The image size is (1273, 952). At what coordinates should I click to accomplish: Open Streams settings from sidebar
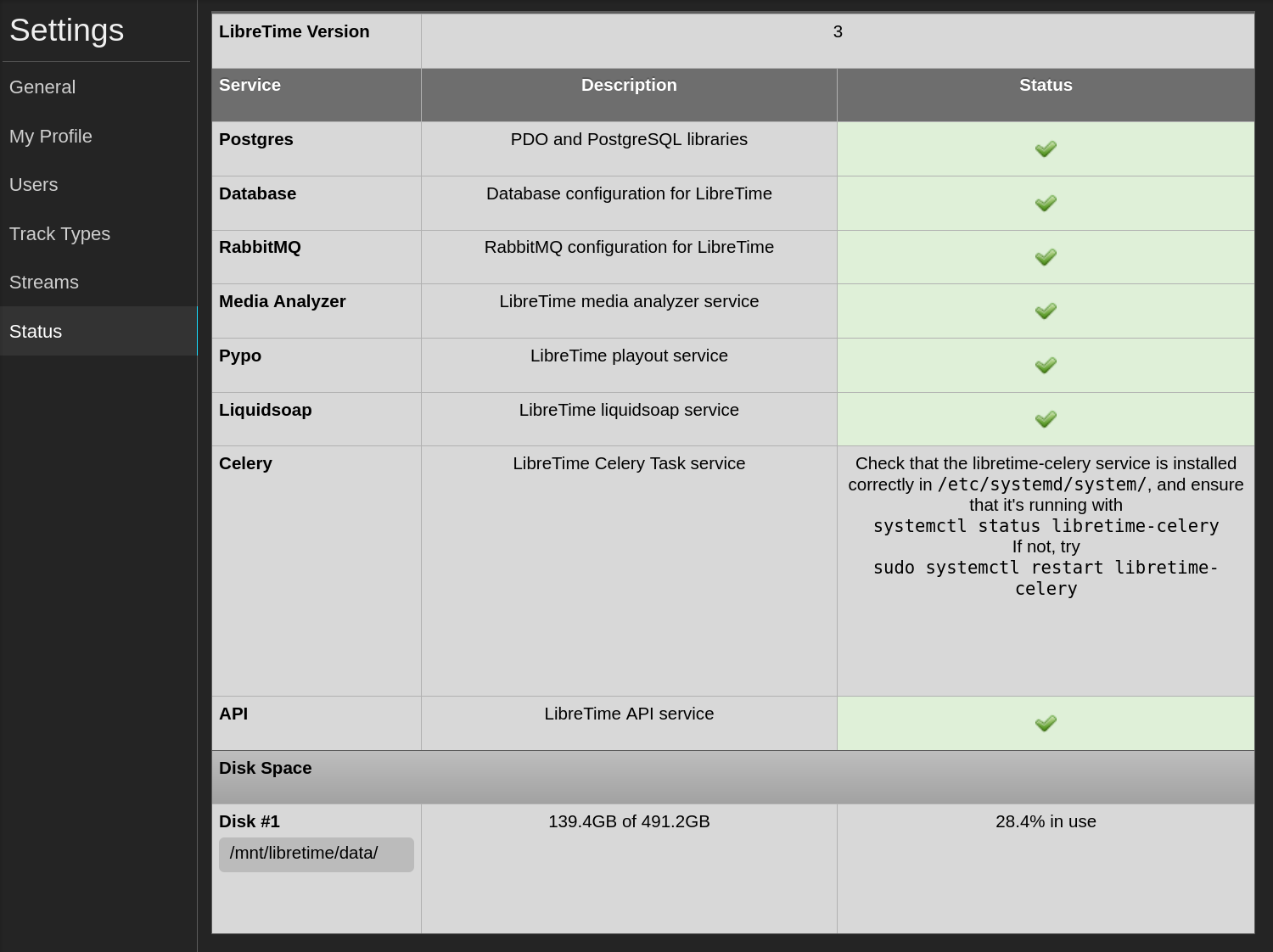click(44, 283)
